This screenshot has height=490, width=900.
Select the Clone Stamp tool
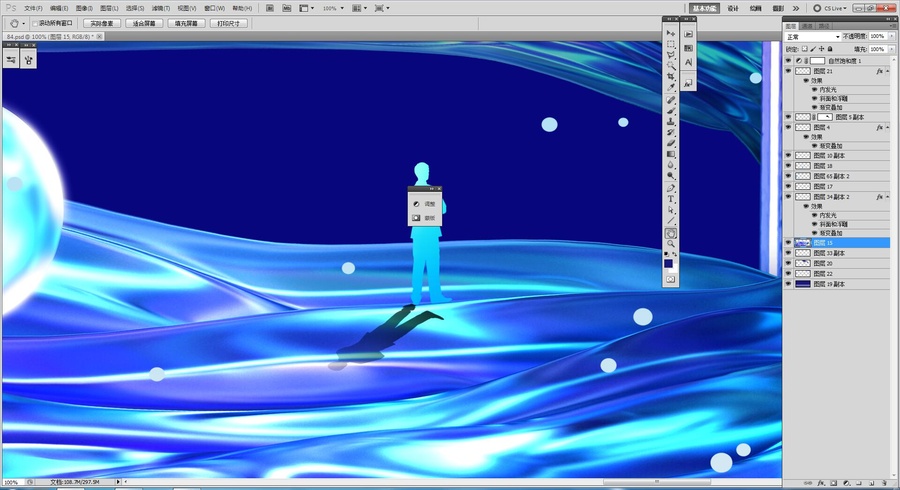pos(670,122)
